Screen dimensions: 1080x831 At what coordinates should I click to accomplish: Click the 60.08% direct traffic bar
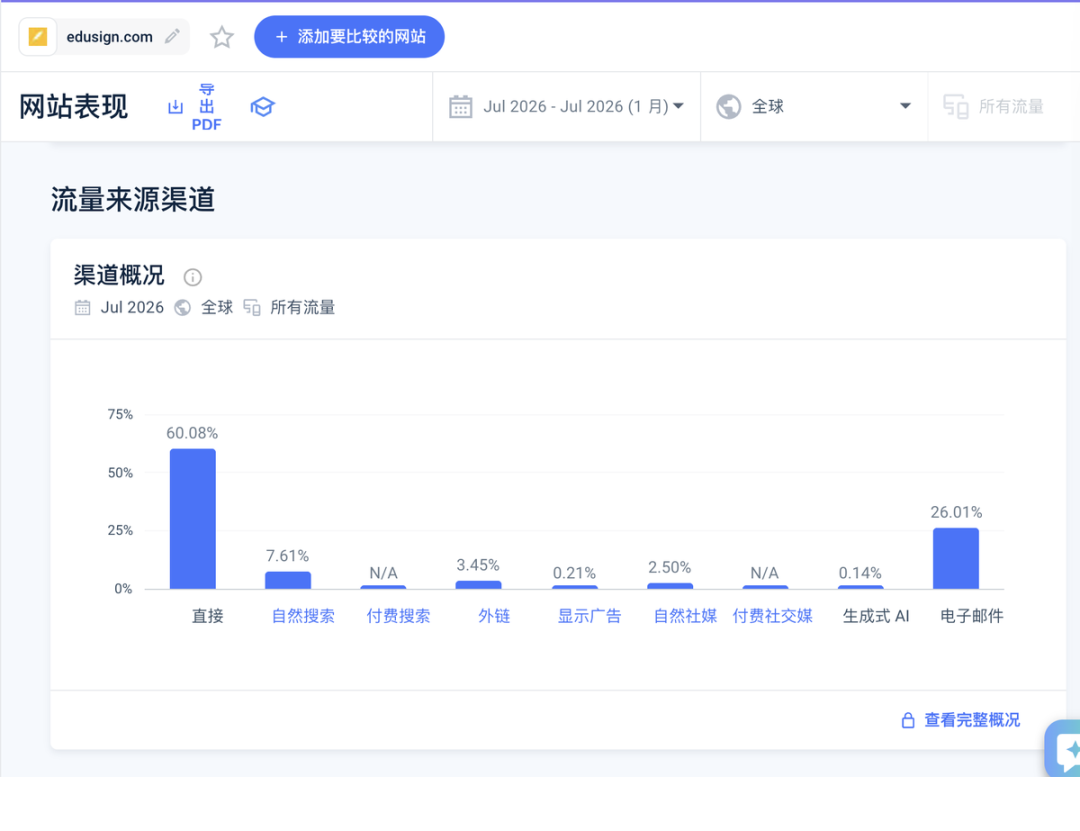pos(193,519)
